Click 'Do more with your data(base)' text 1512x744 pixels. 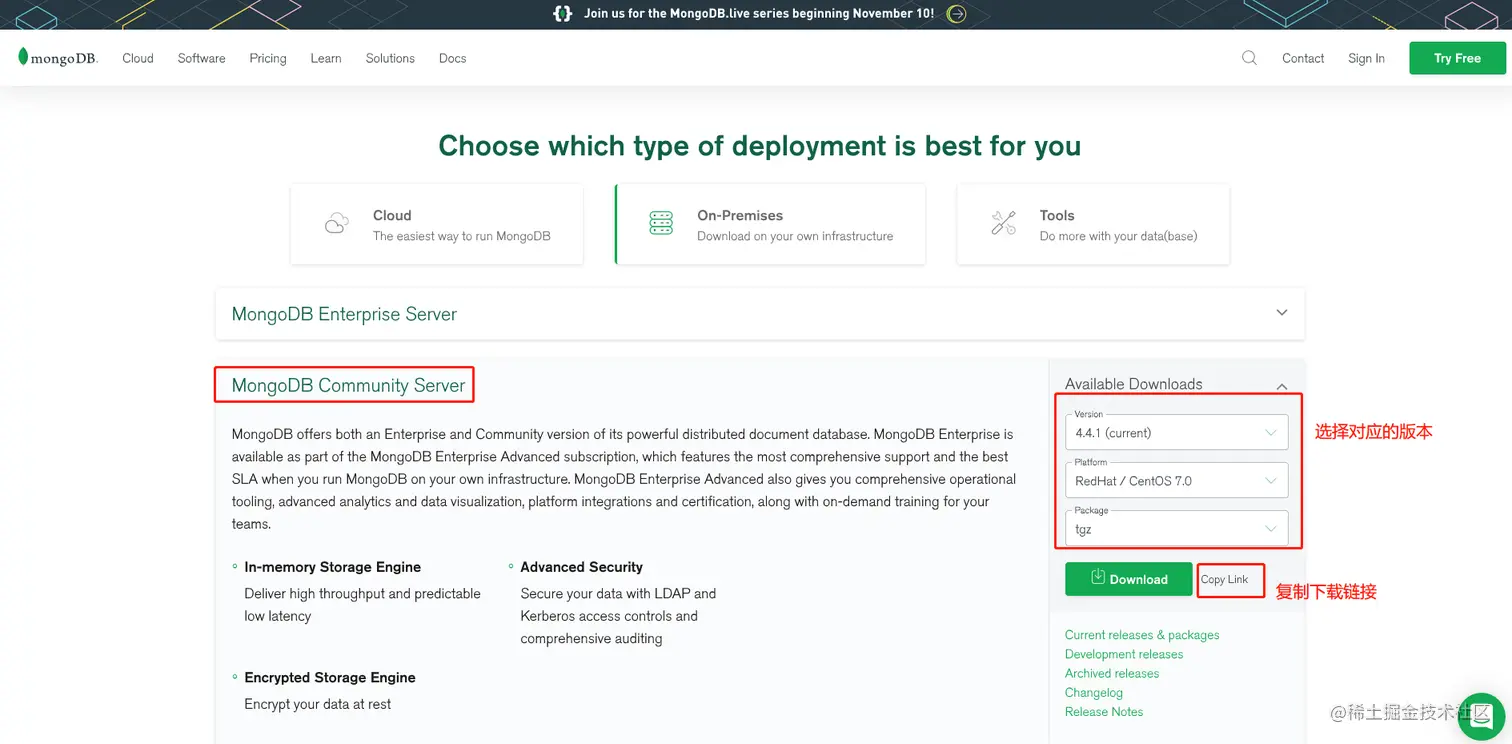[1118, 236]
